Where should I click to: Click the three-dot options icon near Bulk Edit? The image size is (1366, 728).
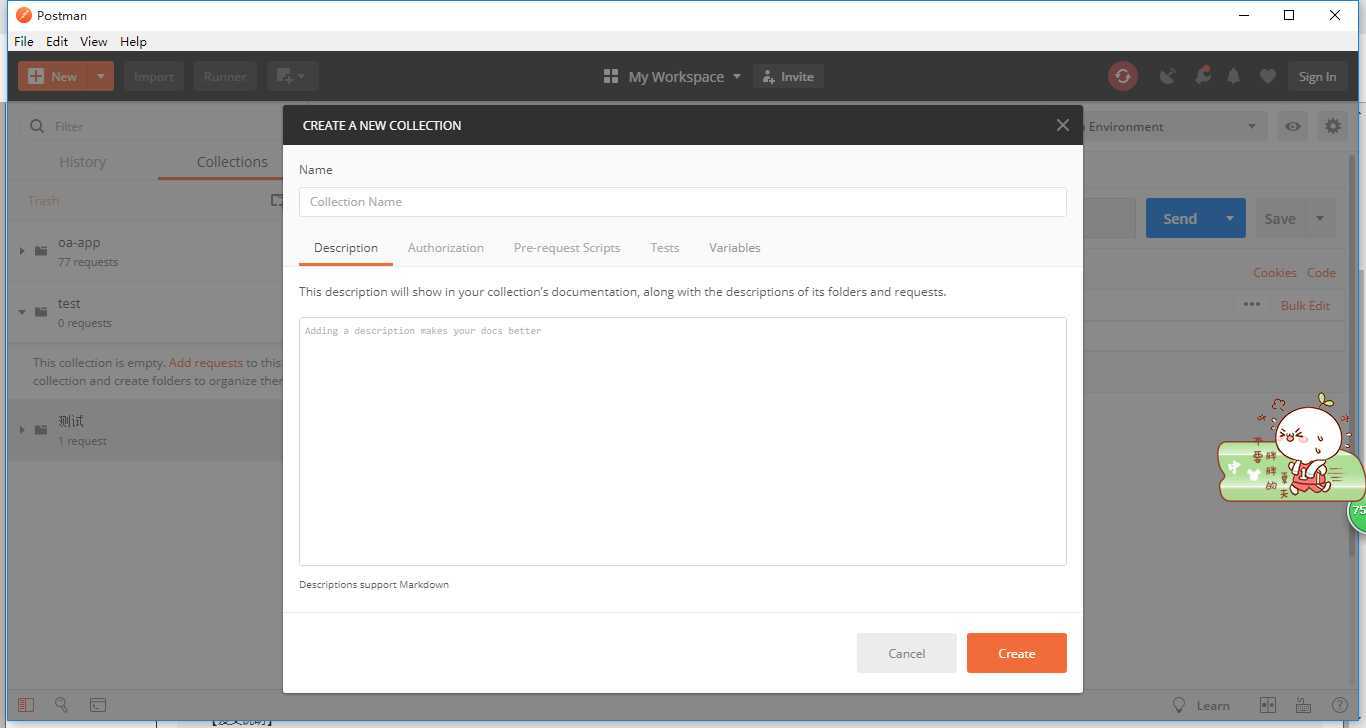coord(1252,304)
